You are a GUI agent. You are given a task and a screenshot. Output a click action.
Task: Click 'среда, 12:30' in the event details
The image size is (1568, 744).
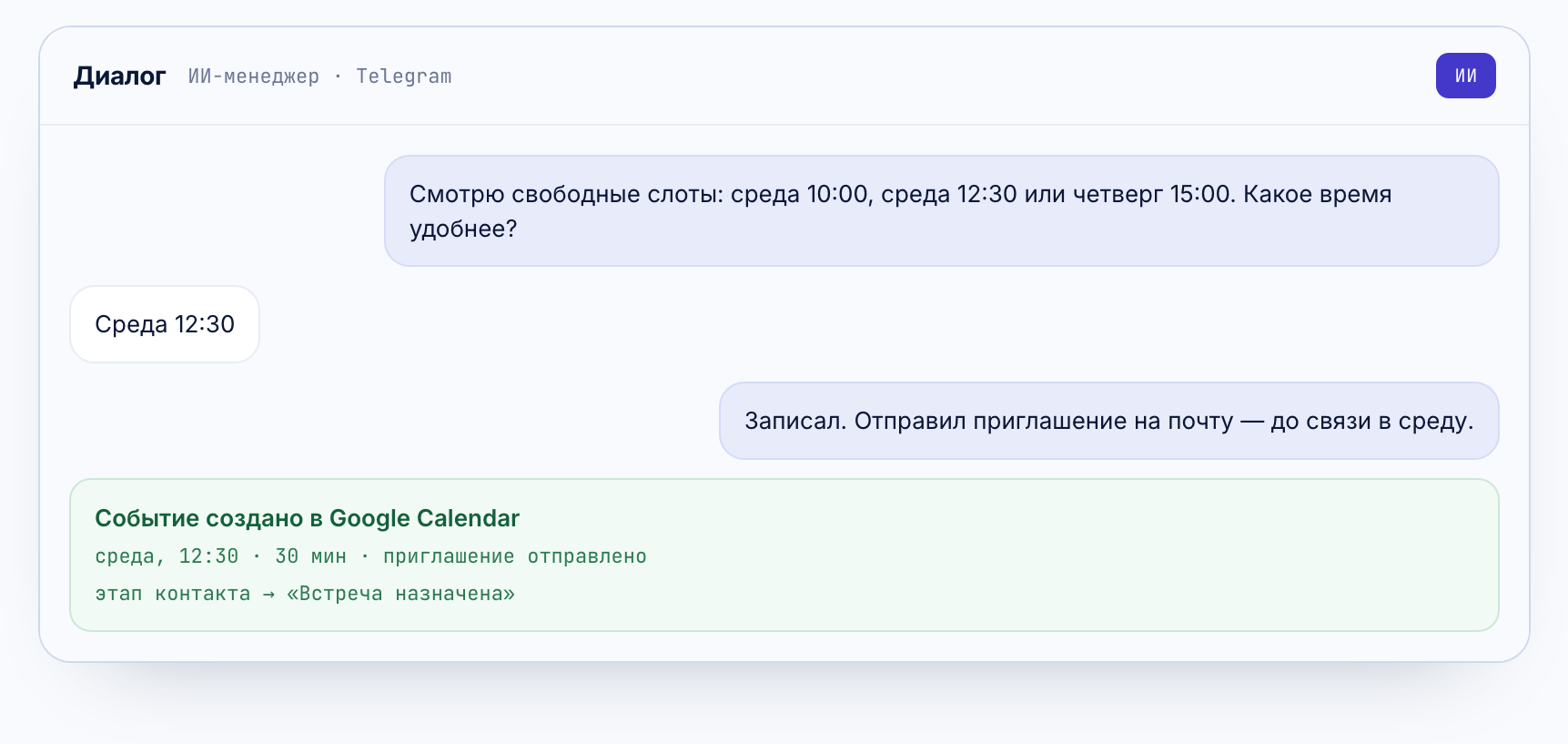click(x=167, y=556)
